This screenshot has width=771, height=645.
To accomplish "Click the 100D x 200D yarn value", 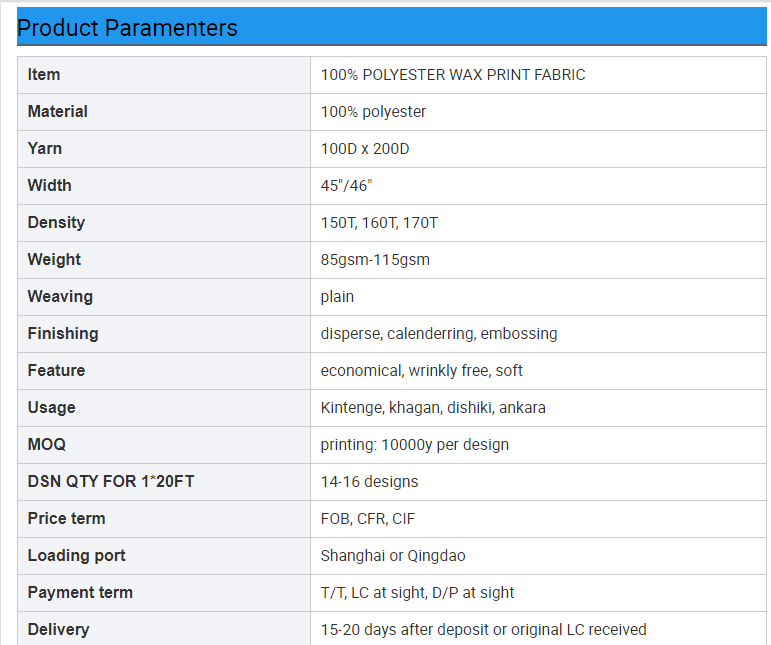I will click(x=365, y=149).
